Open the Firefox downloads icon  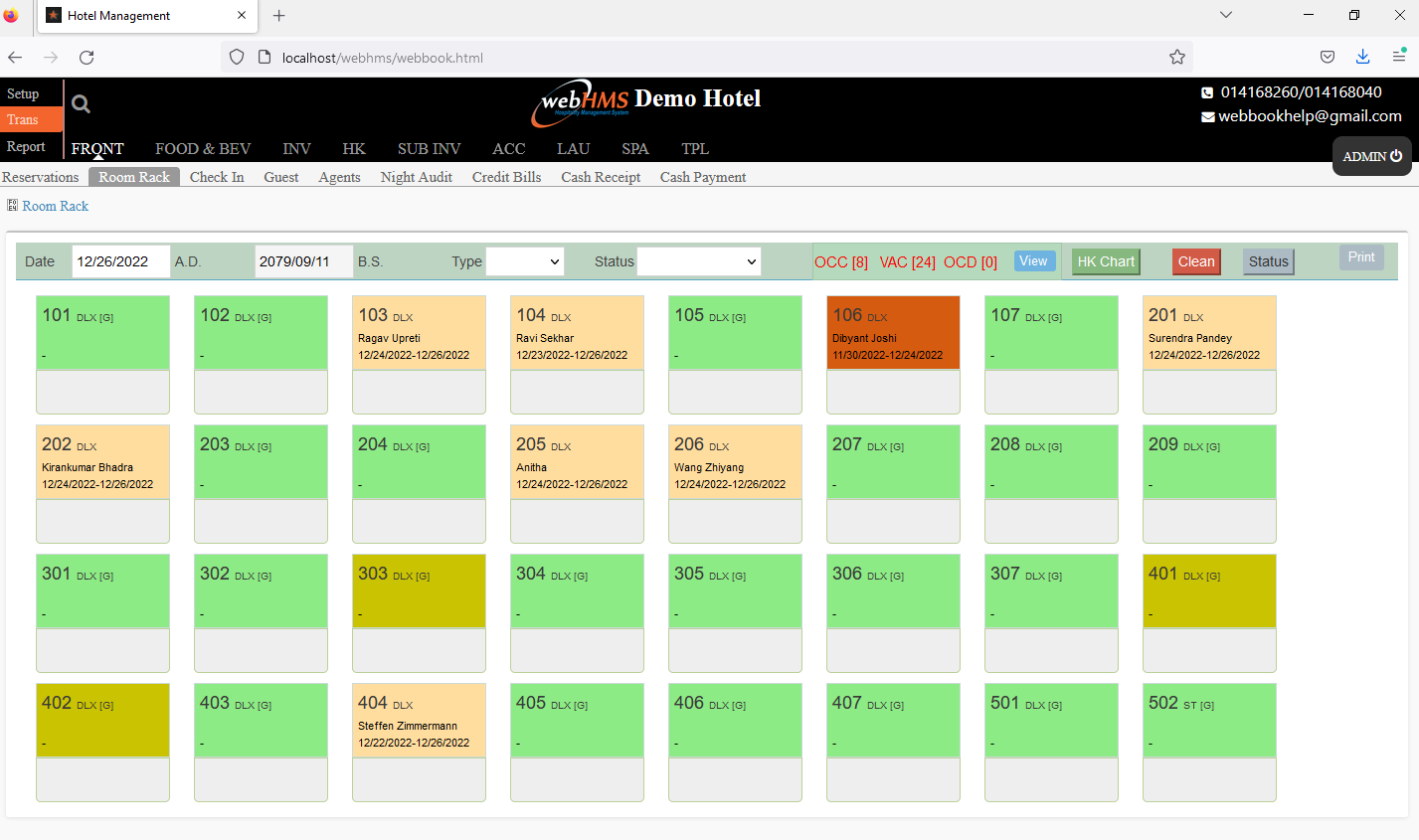pyautogui.click(x=1362, y=57)
